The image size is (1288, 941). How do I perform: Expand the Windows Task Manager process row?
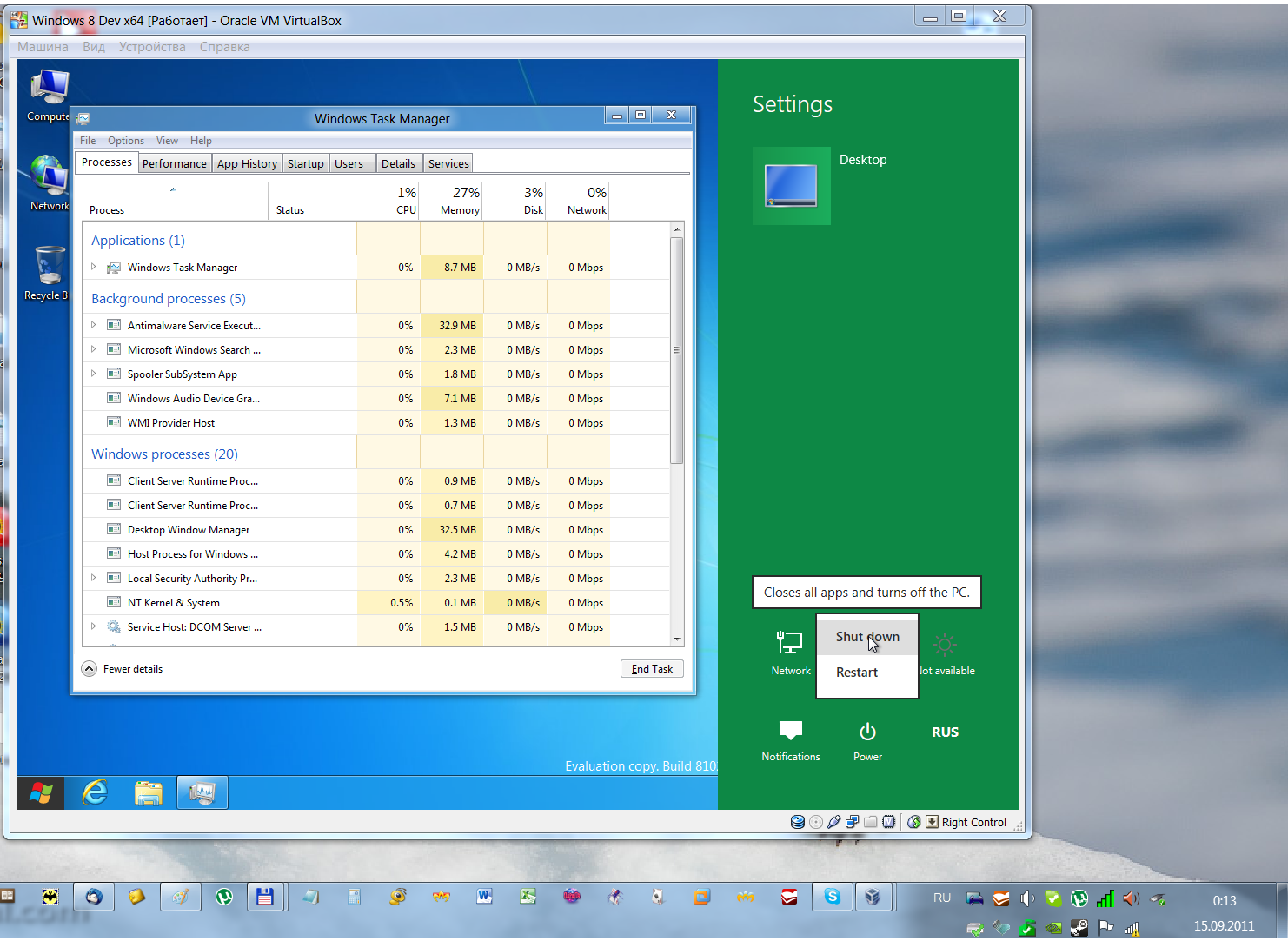(x=93, y=267)
